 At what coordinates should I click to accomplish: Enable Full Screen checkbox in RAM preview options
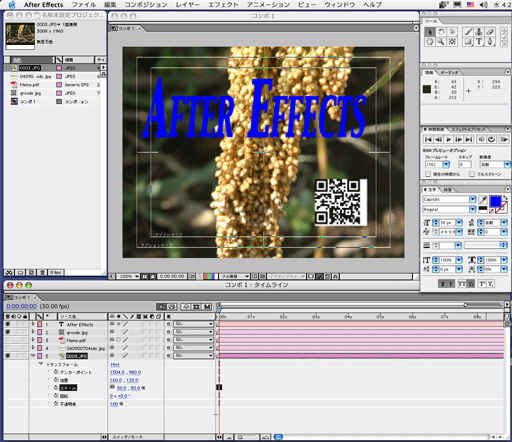click(x=472, y=174)
